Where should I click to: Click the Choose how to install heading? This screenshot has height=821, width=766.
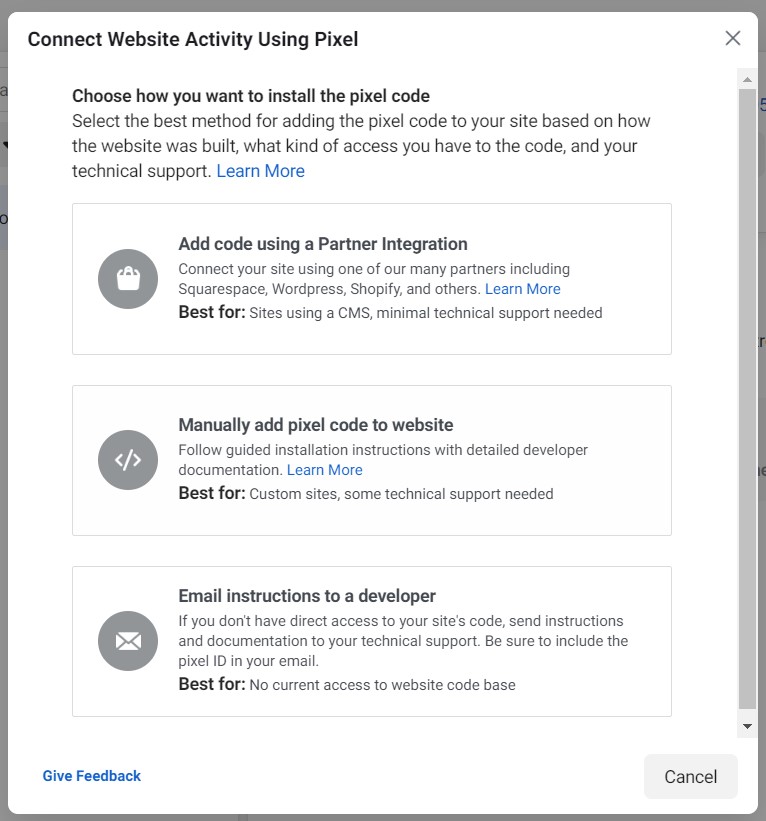(x=251, y=96)
